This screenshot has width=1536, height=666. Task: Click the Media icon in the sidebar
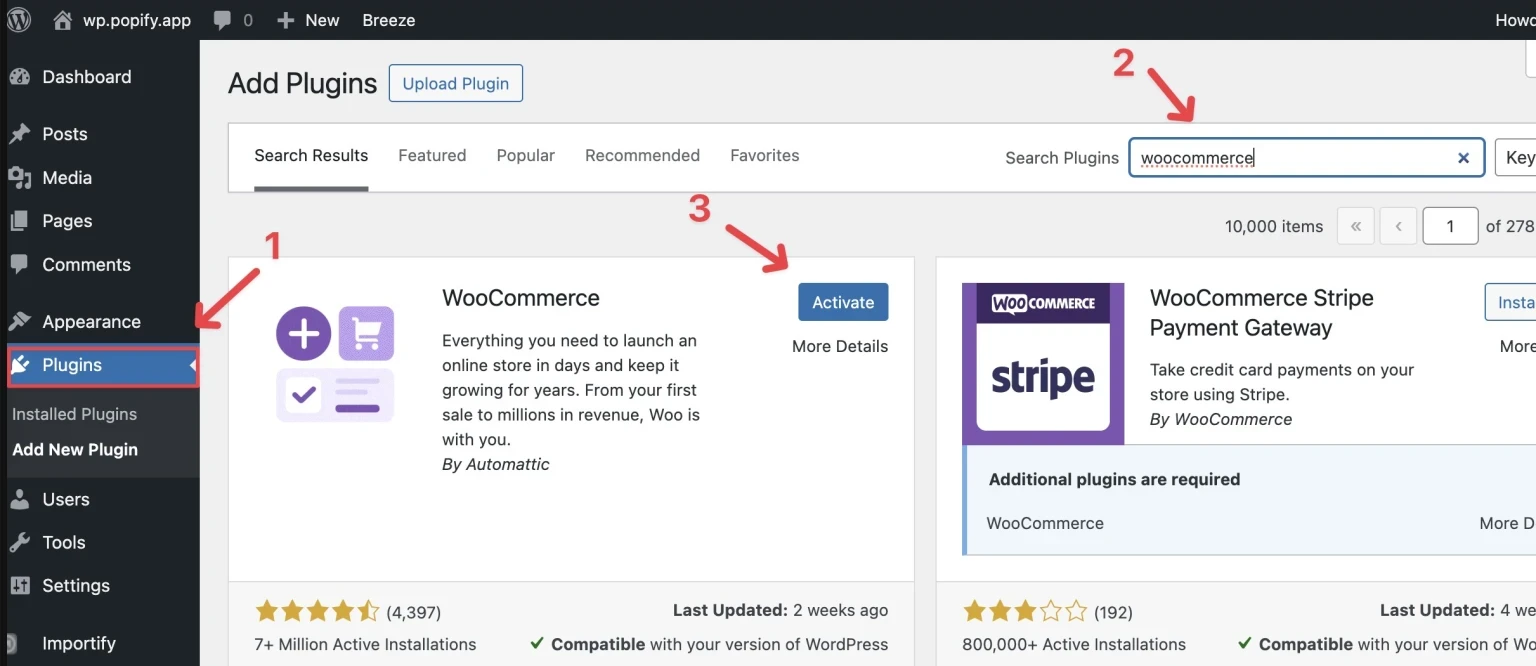pos(19,178)
